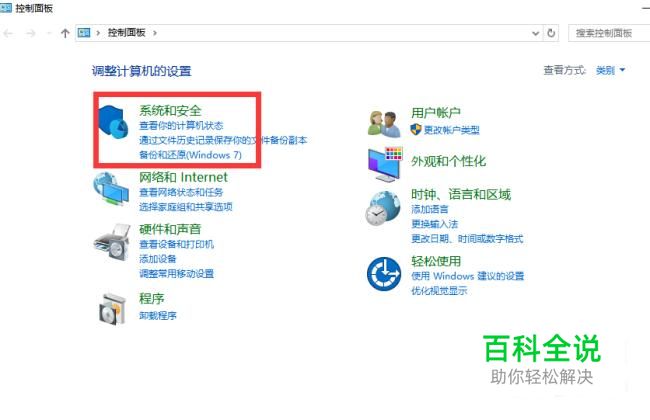Click the shield icon beside 更改帐户类型

(416, 129)
